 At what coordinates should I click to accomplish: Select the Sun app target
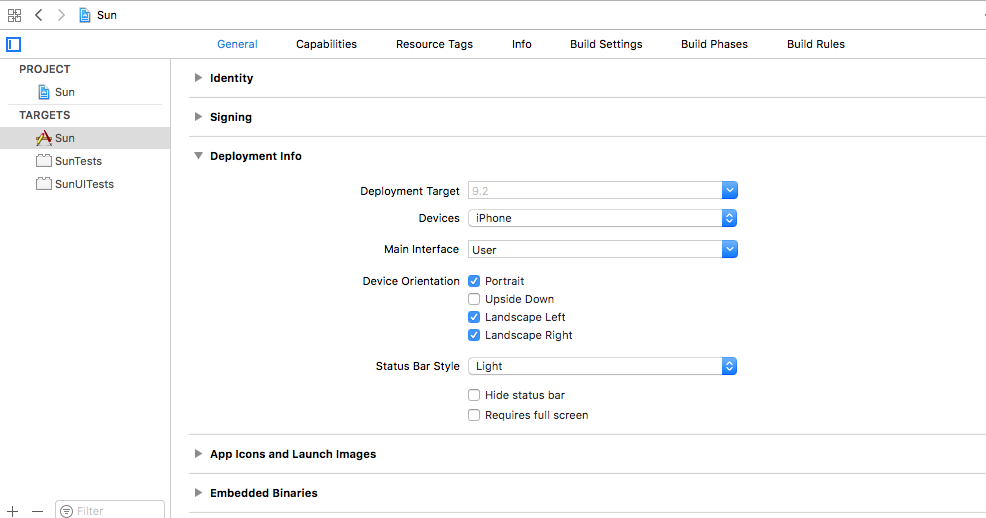64,138
